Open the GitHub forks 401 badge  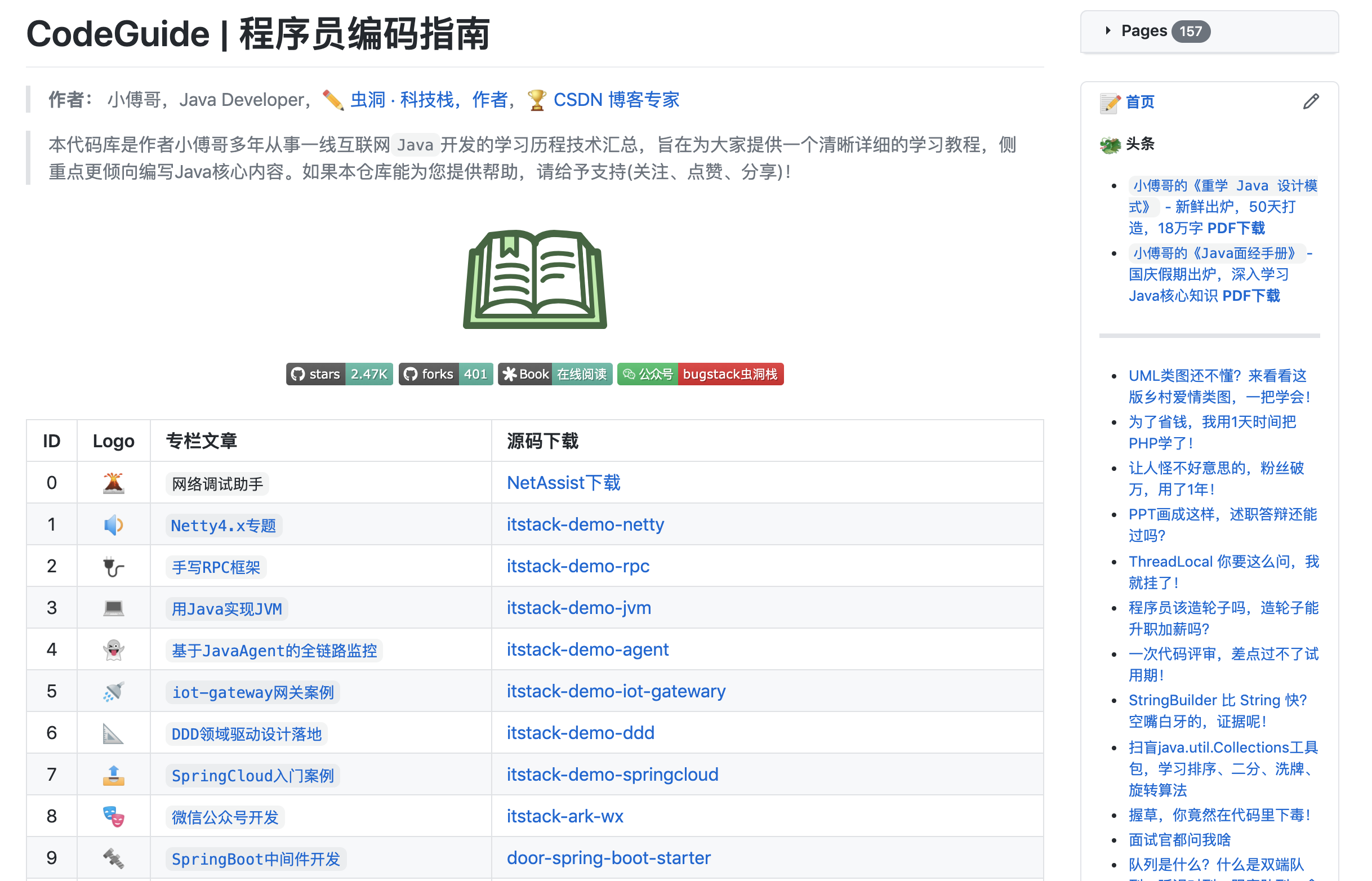point(446,374)
